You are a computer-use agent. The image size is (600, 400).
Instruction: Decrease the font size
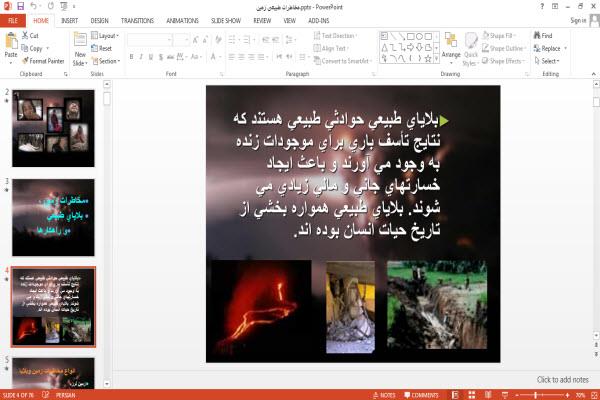coord(206,39)
